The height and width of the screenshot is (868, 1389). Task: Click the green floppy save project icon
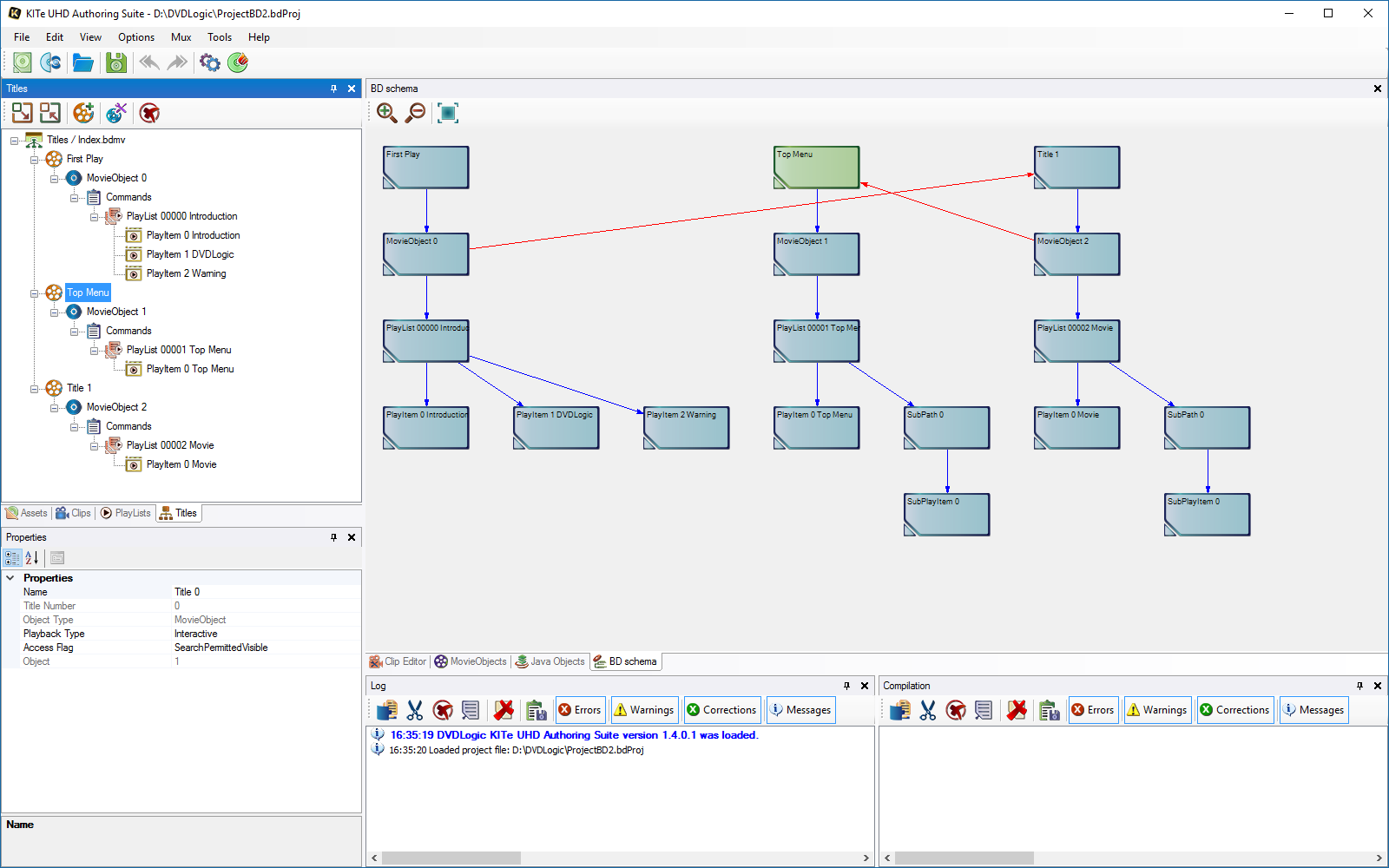click(115, 62)
